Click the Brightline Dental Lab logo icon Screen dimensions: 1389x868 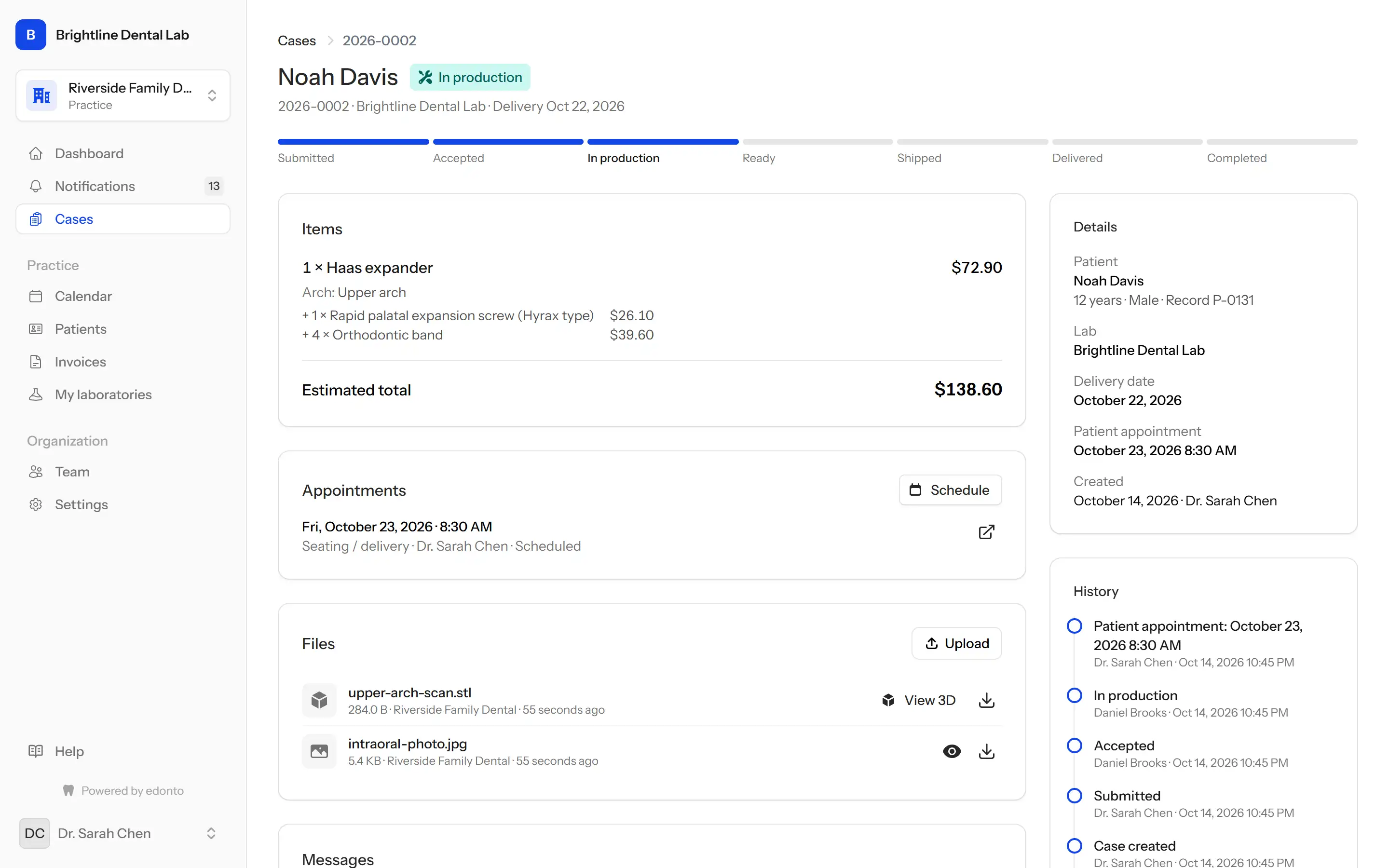point(31,35)
